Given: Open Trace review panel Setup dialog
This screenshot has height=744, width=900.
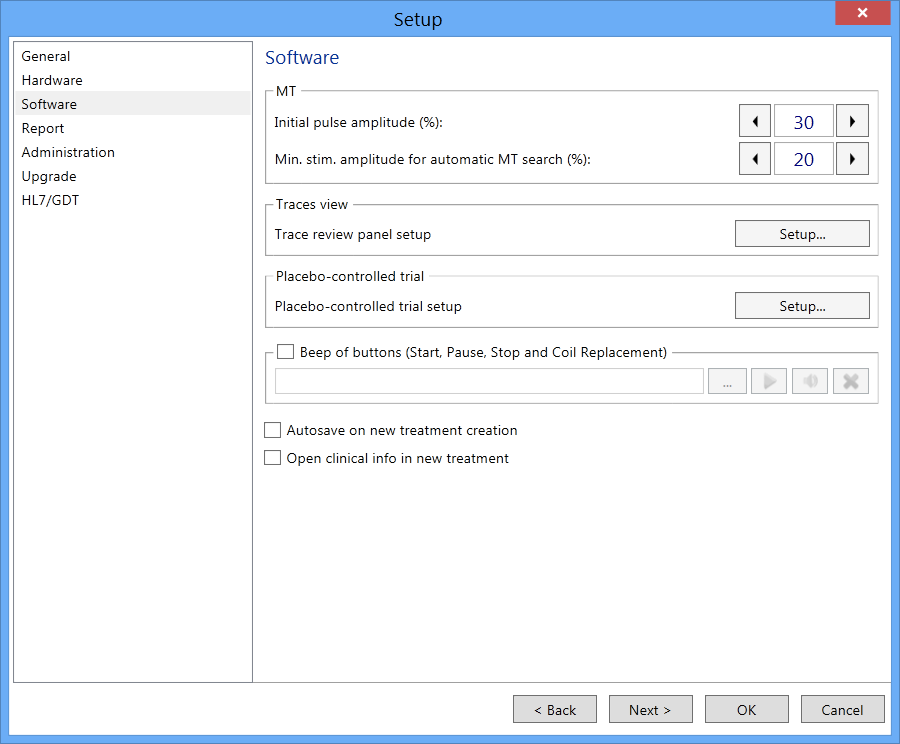Looking at the screenshot, I should (802, 234).
